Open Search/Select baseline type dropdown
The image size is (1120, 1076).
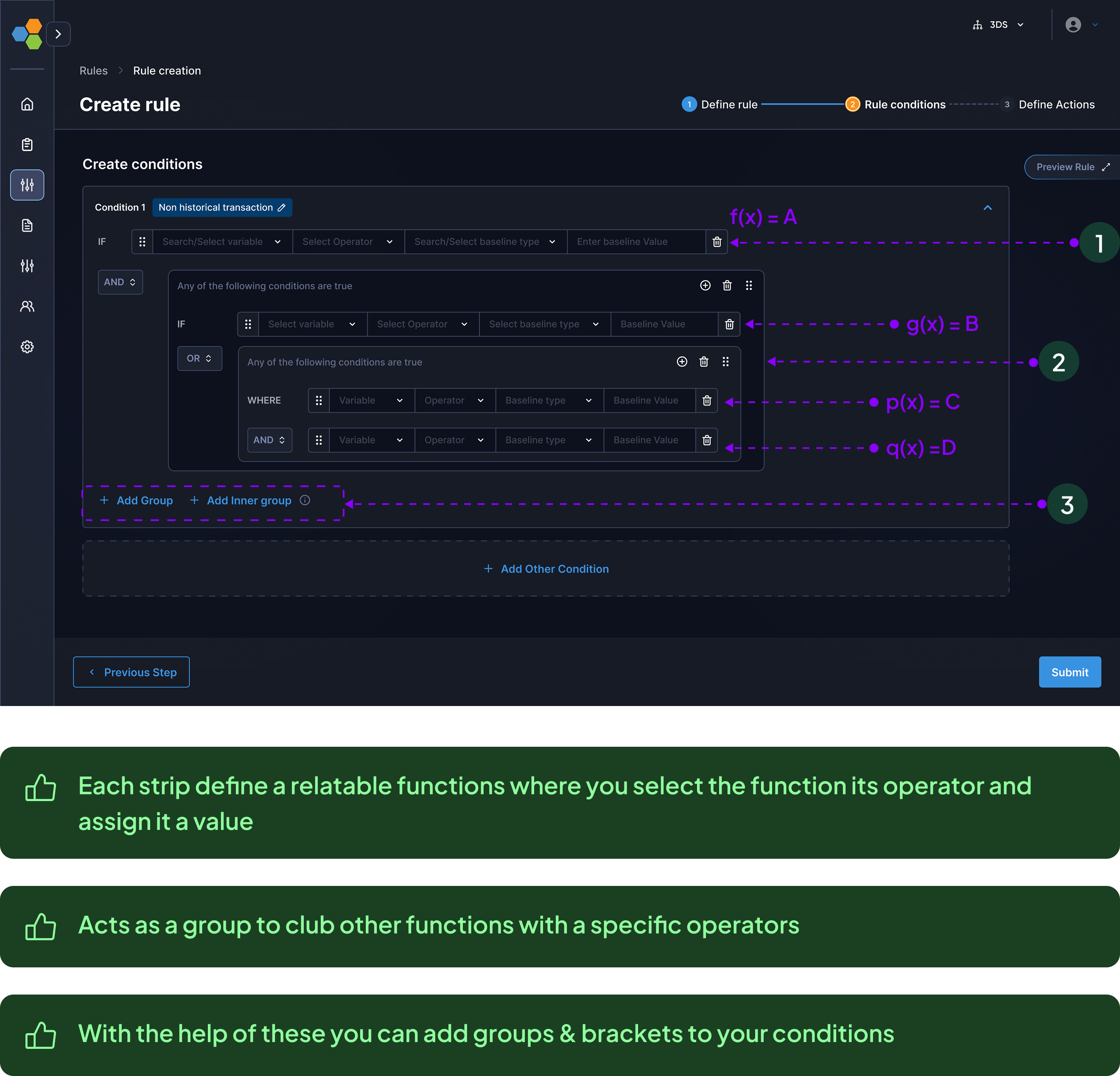pyautogui.click(x=485, y=242)
